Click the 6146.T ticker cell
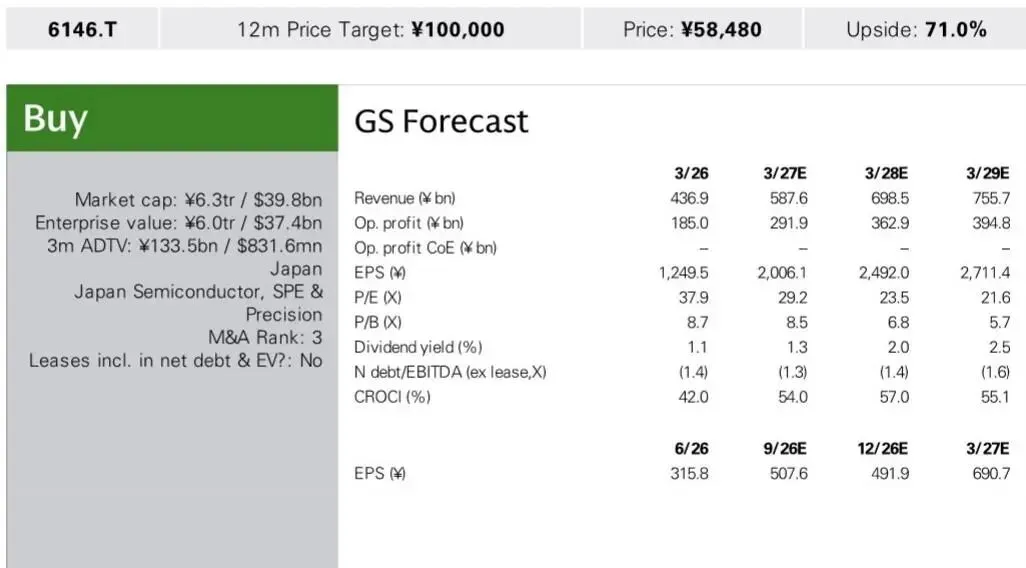Image resolution: width=1026 pixels, height=568 pixels. 82,29
